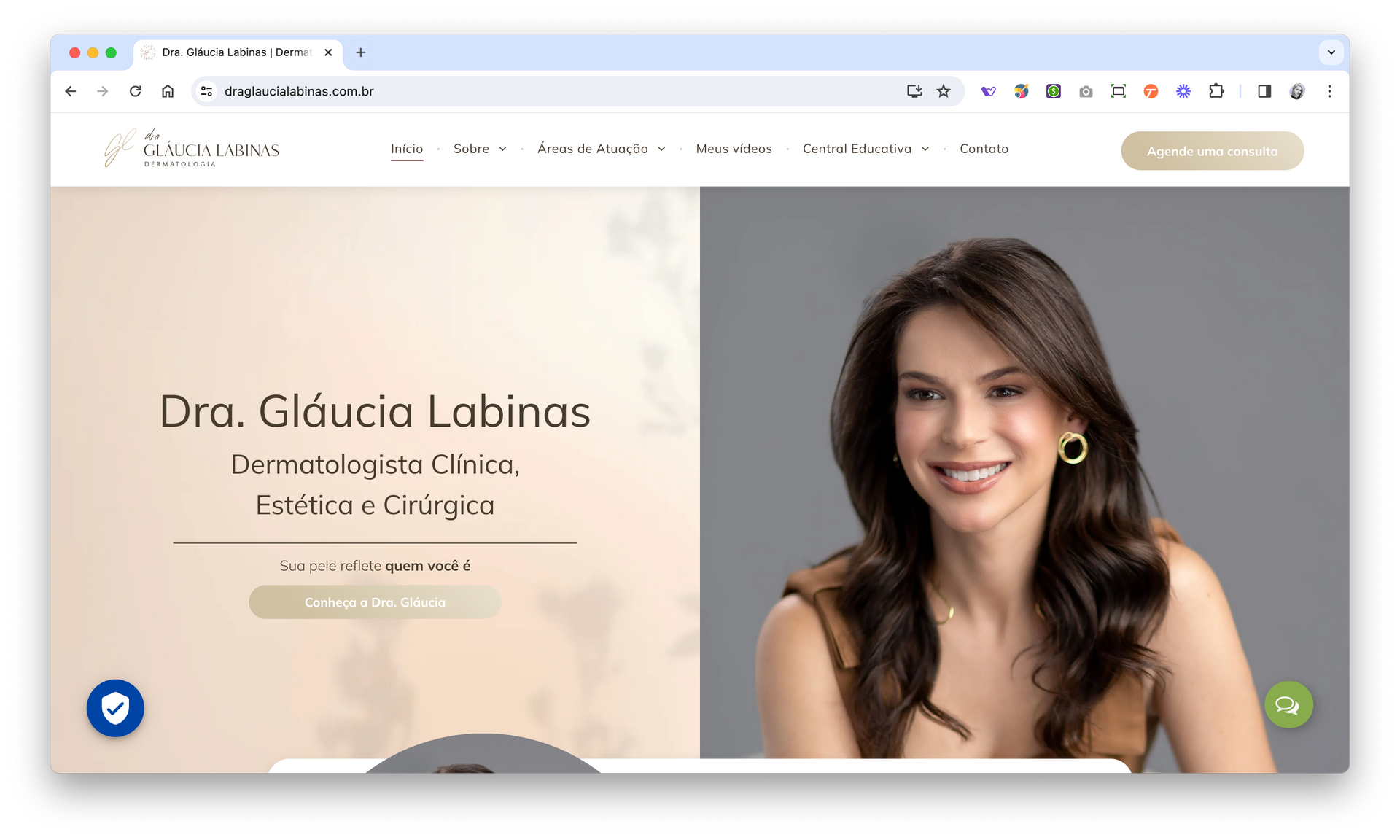
Task: Open the tab search chevron
Action: click(1331, 52)
